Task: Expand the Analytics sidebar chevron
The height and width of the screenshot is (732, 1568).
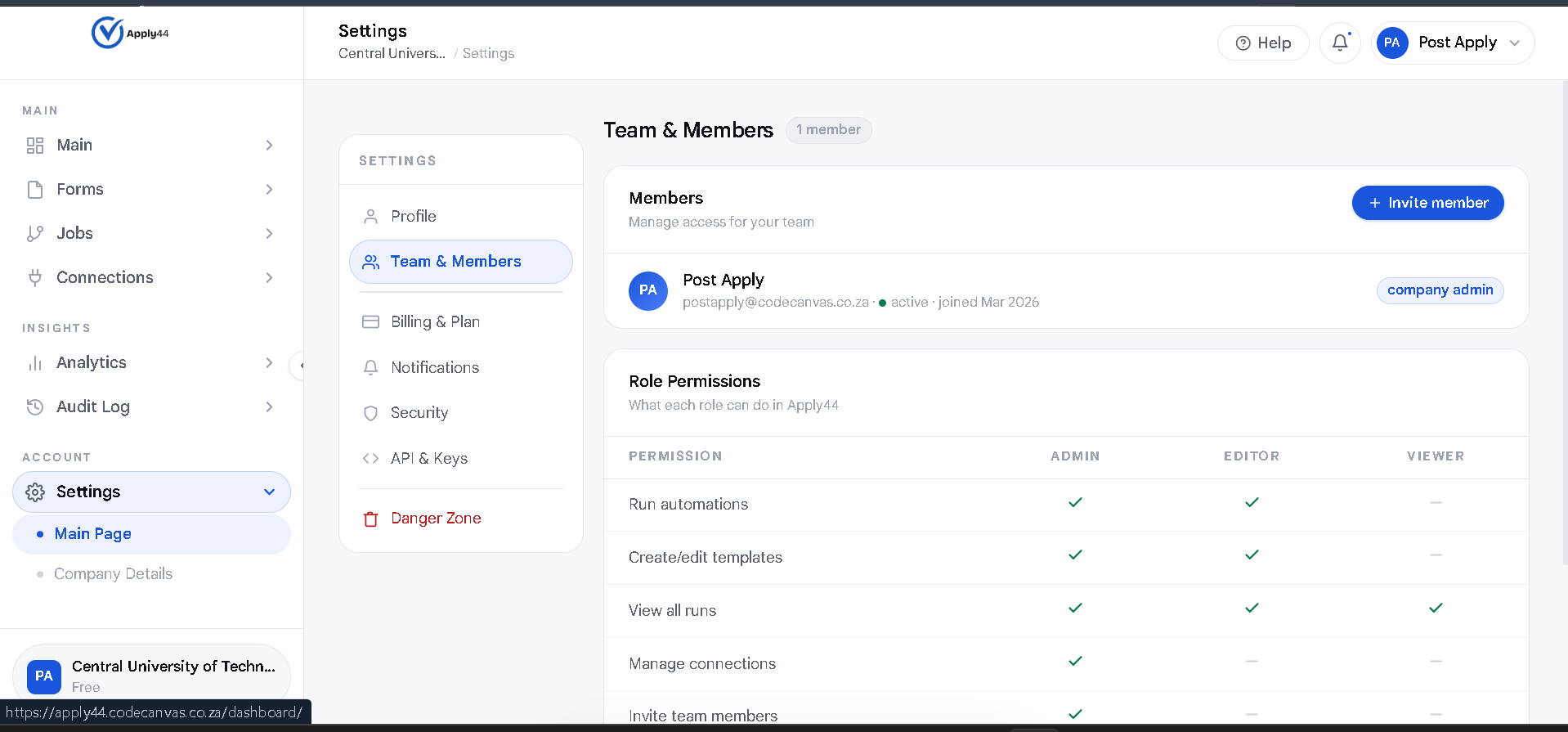Action: pyautogui.click(x=269, y=363)
